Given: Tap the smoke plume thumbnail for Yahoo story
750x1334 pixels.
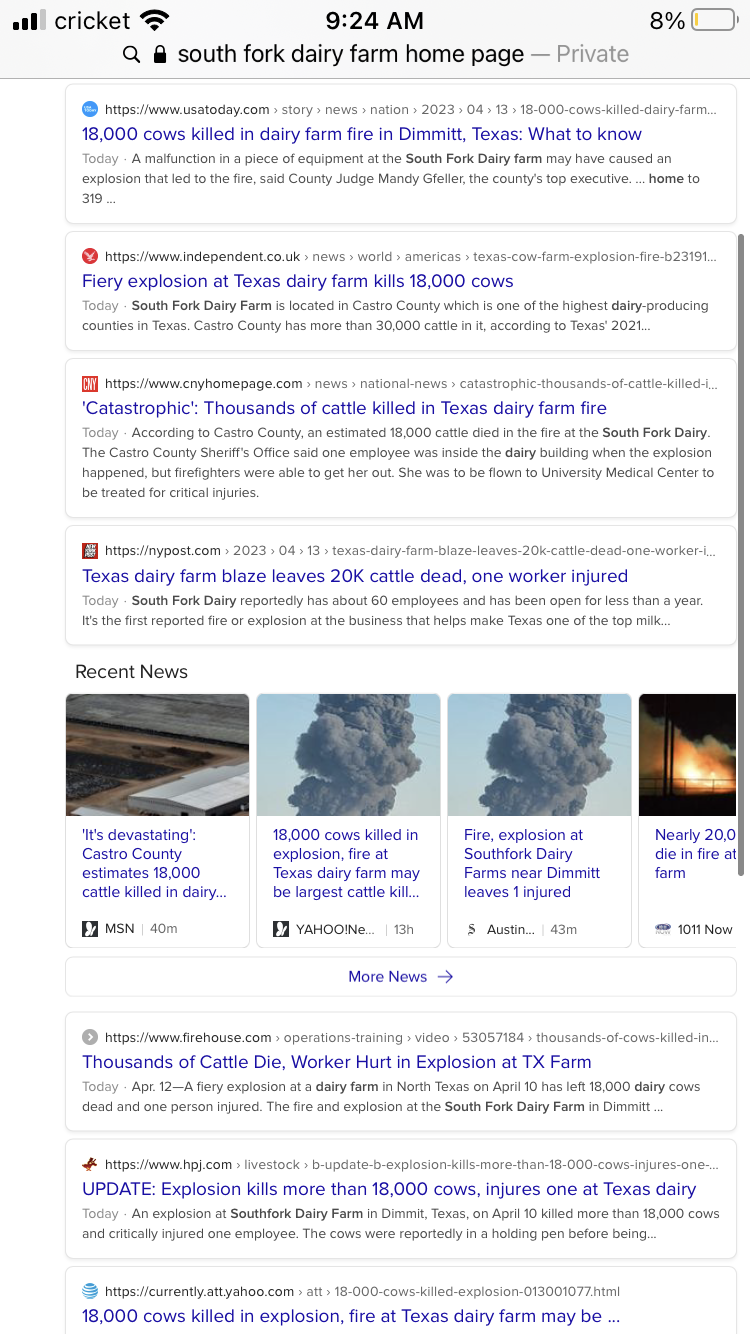Looking at the screenshot, I should [x=348, y=755].
